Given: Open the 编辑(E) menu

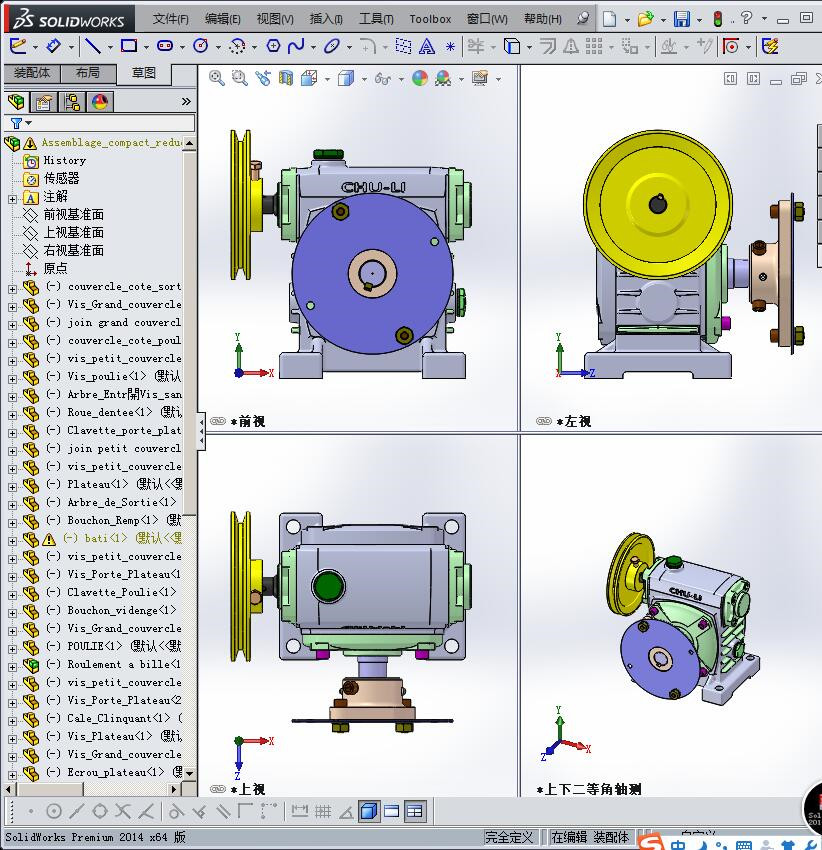Looking at the screenshot, I should pyautogui.click(x=222, y=19).
